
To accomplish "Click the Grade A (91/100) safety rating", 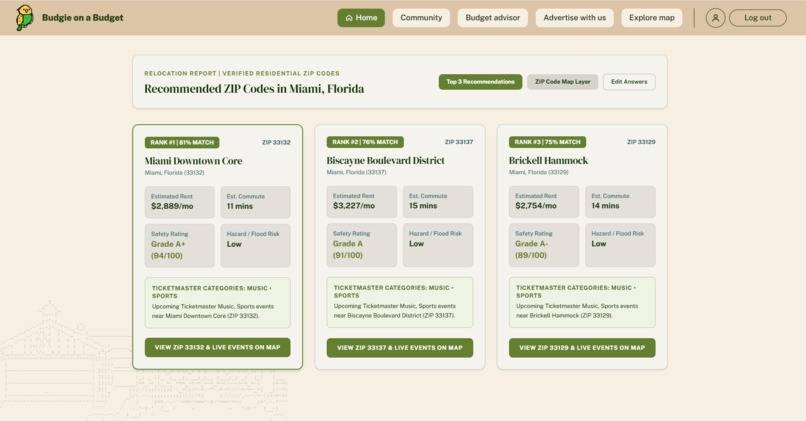I will pyautogui.click(x=347, y=249).
